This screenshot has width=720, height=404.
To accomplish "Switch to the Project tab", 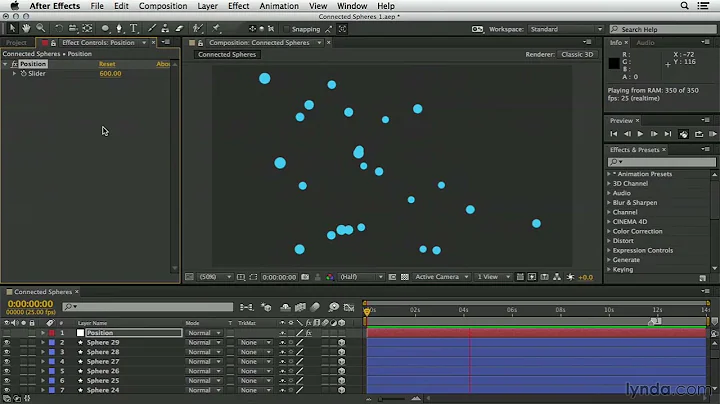I will (x=17, y=42).
